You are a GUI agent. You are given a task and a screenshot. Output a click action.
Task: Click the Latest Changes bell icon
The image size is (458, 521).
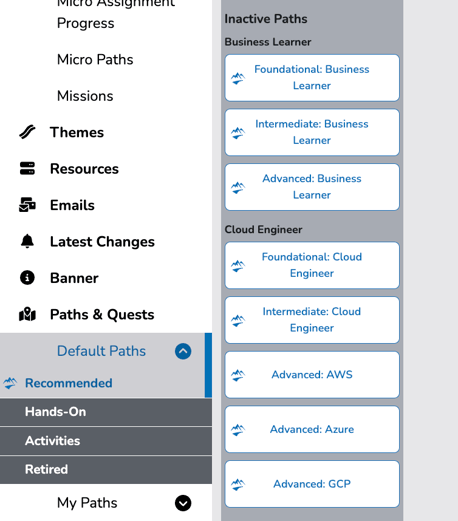pos(27,241)
